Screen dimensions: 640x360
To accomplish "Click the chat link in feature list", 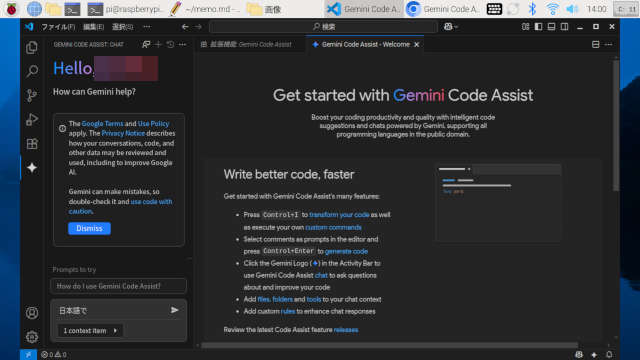I will [321, 275].
